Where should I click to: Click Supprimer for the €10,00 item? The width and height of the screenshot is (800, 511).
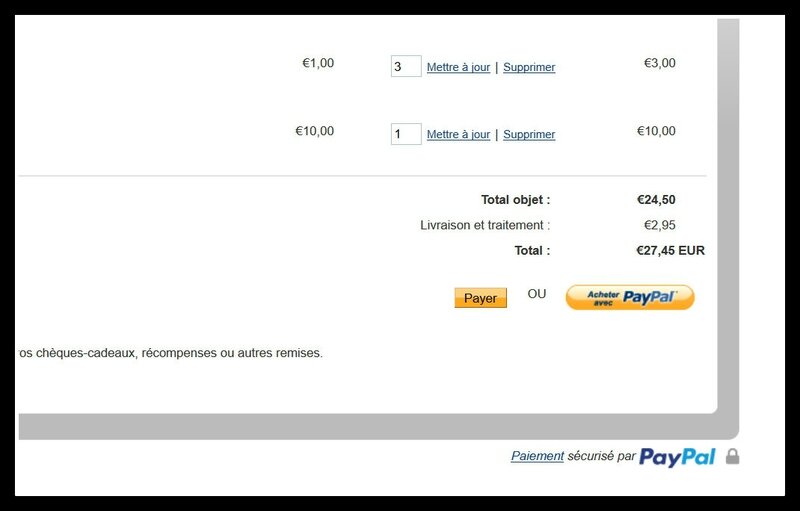click(x=529, y=134)
